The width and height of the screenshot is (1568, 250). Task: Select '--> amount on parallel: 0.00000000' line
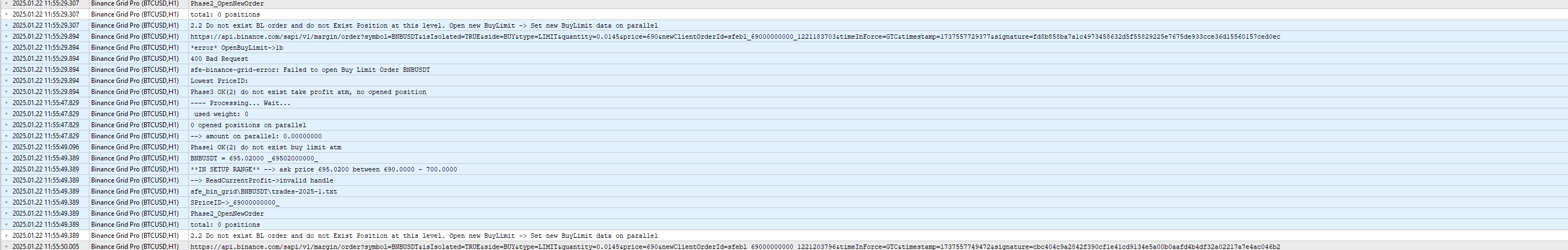[x=256, y=136]
